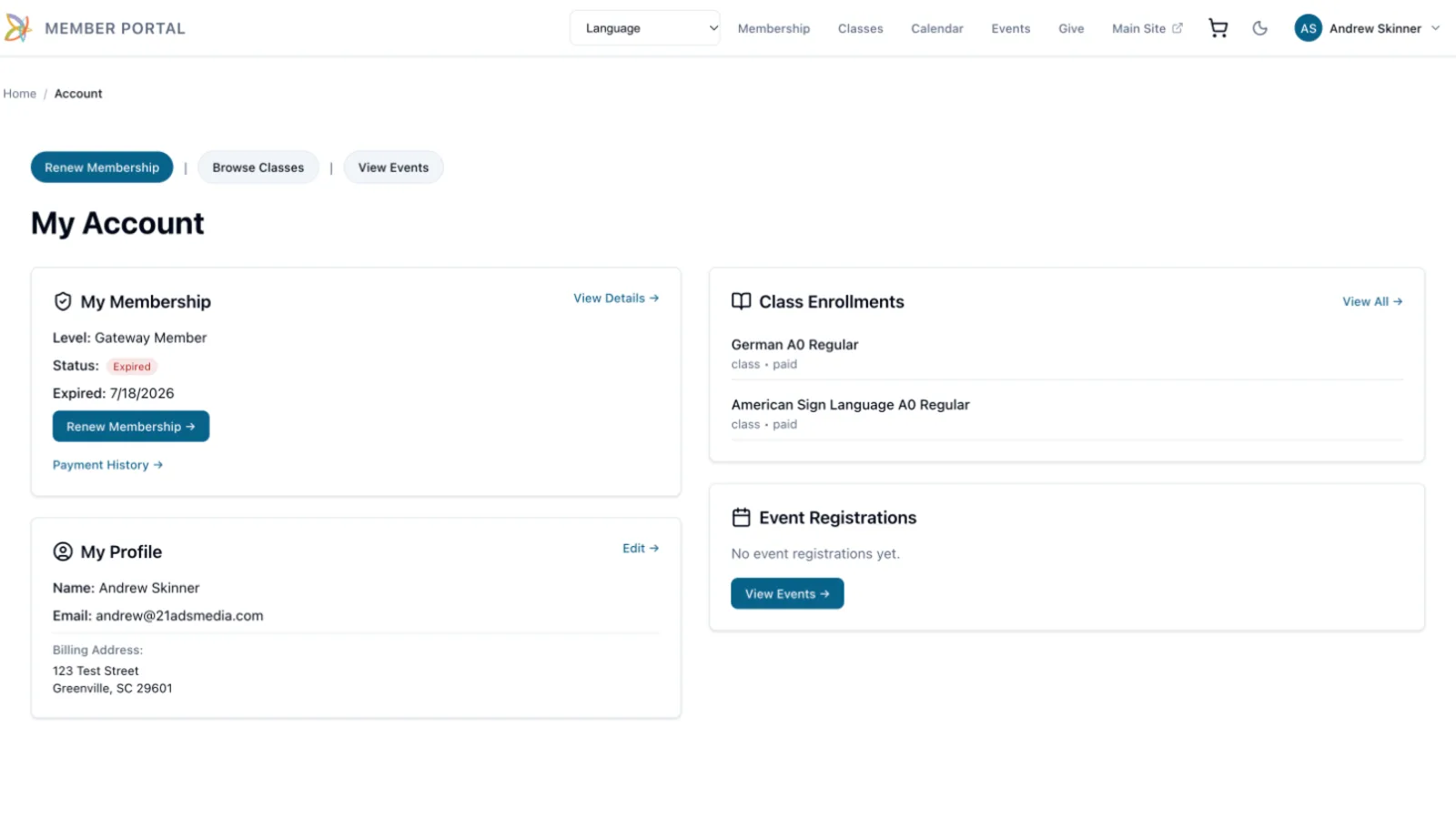Click the email andrew@21adsmedia.com
The image size is (1456, 819).
tap(179, 616)
